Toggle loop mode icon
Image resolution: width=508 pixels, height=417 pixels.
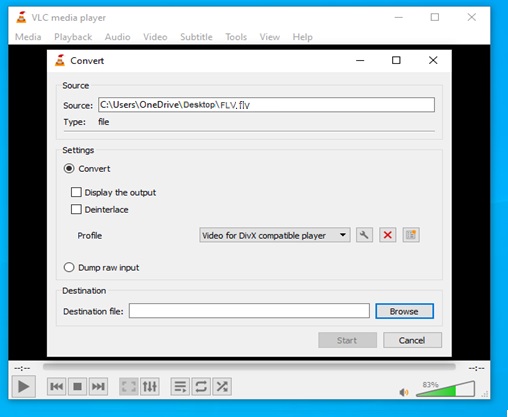(201, 386)
